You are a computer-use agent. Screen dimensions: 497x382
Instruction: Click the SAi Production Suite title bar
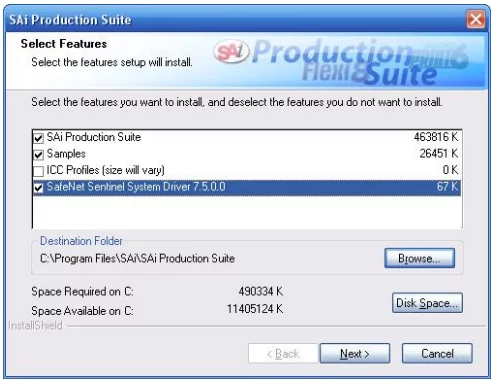point(235,19)
